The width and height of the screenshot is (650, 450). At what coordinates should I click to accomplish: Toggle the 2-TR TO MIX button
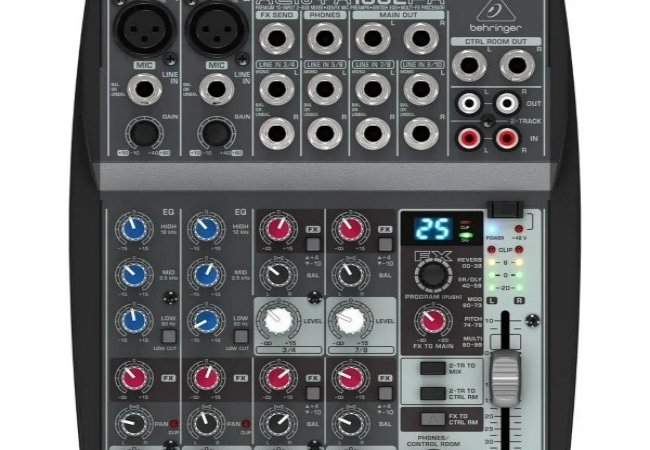(432, 368)
